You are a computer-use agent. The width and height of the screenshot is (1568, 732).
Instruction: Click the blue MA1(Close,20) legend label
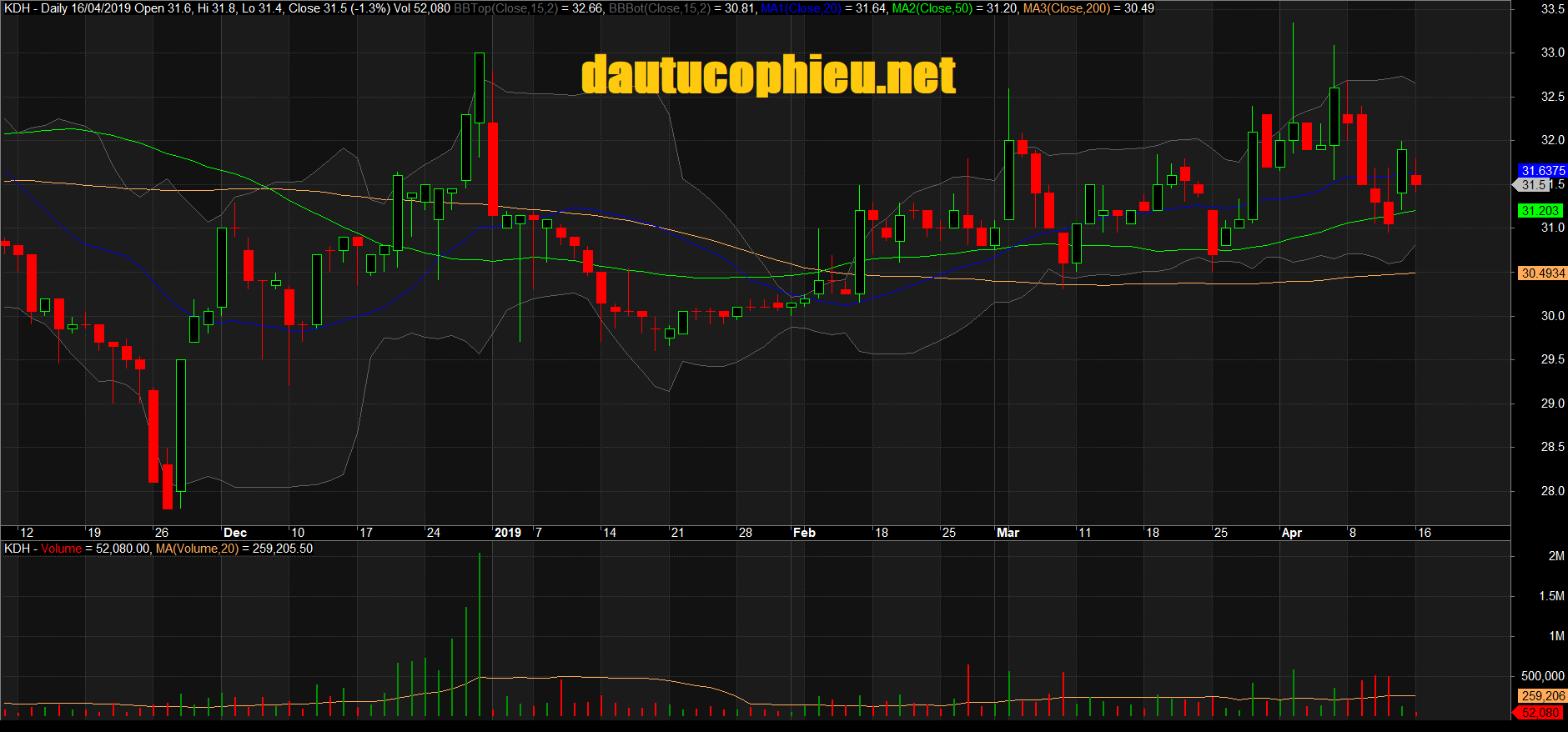801,8
